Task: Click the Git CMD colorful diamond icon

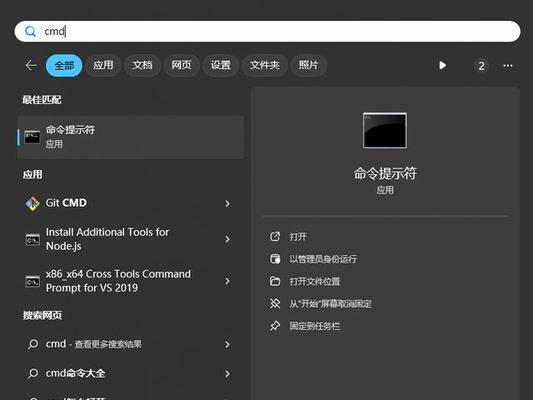Action: 33,204
